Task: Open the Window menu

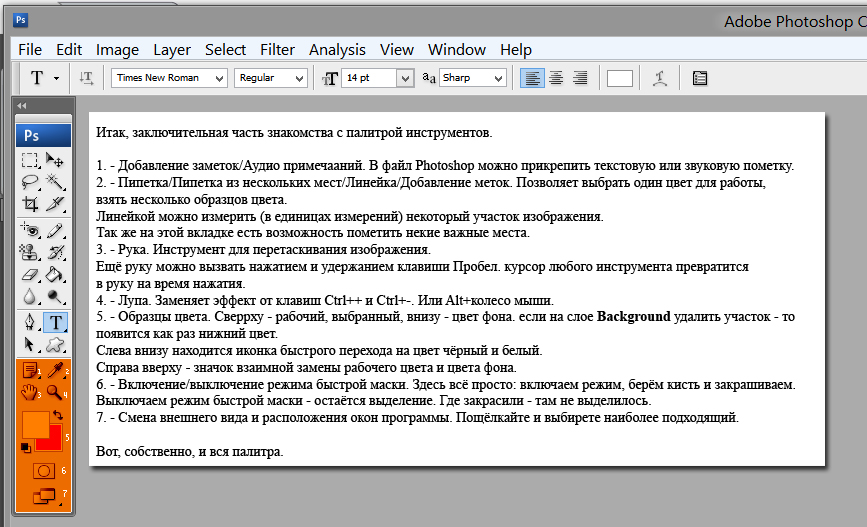Action: click(x=457, y=50)
